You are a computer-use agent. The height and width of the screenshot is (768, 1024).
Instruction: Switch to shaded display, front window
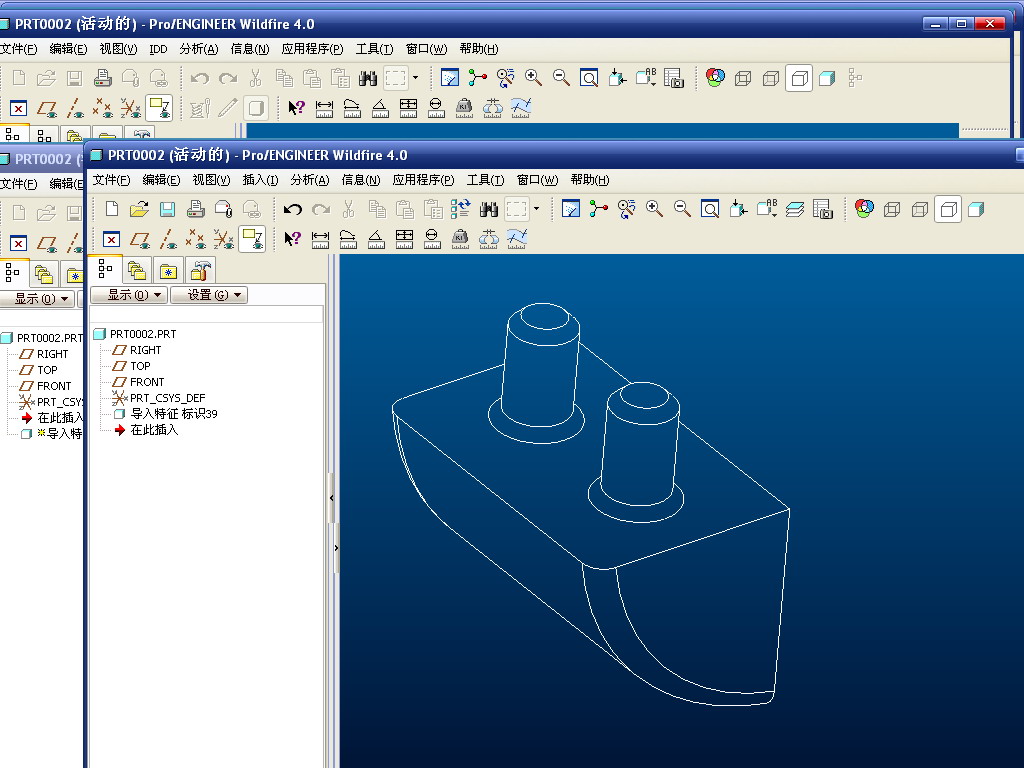(976, 209)
